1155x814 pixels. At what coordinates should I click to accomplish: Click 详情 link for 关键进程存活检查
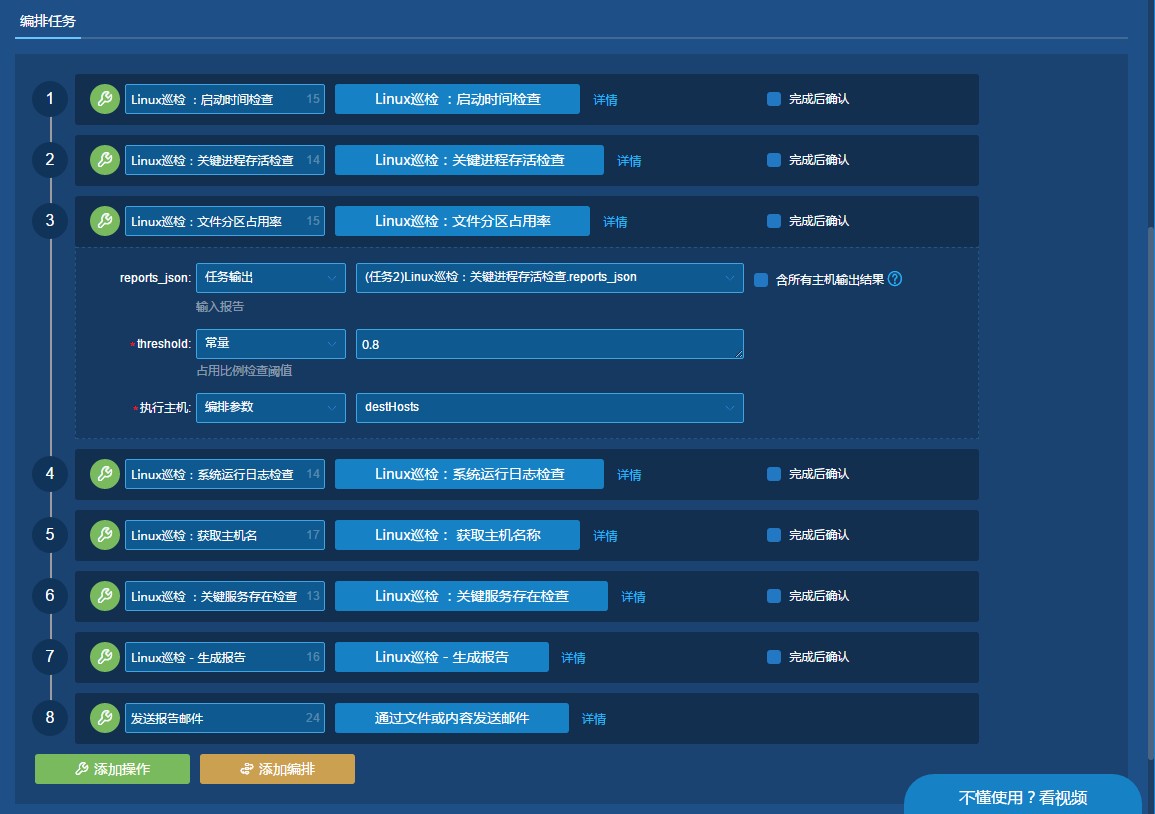point(629,161)
